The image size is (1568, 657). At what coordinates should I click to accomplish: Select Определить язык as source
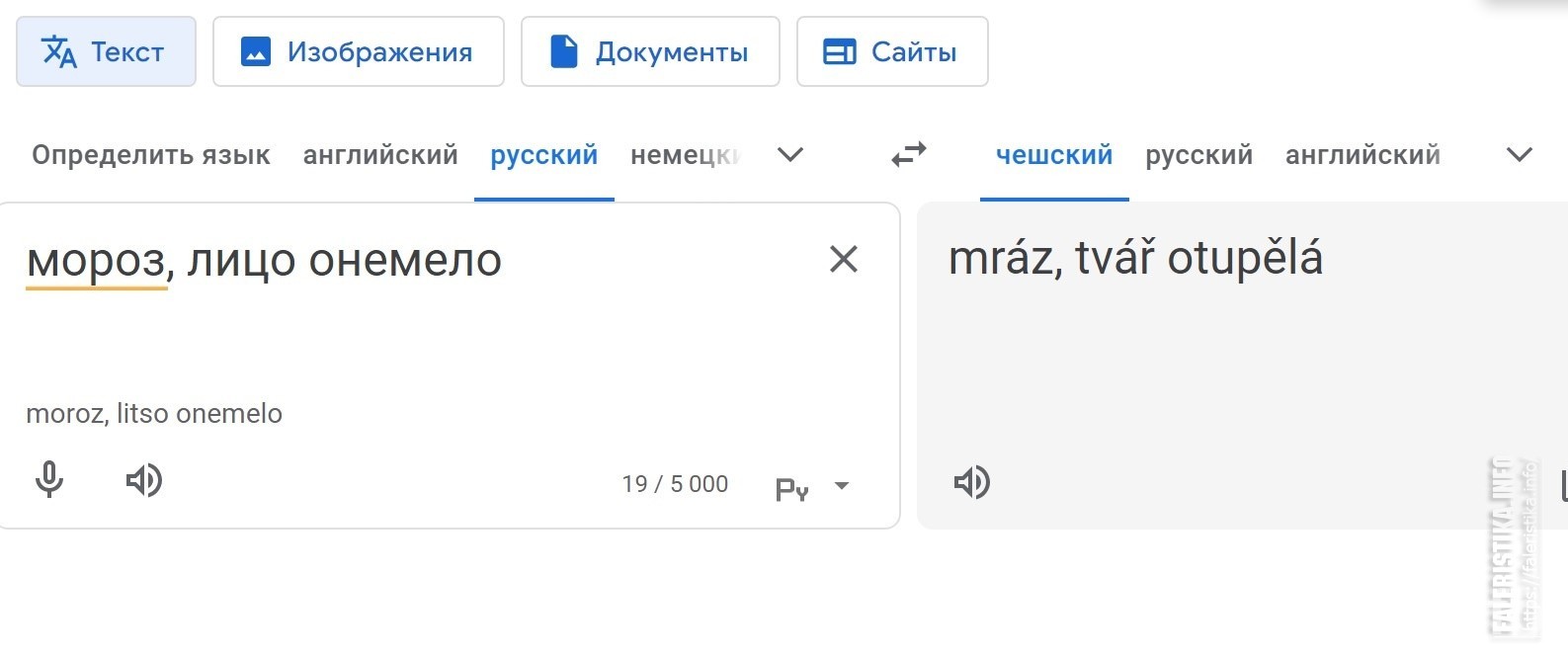tap(151, 155)
